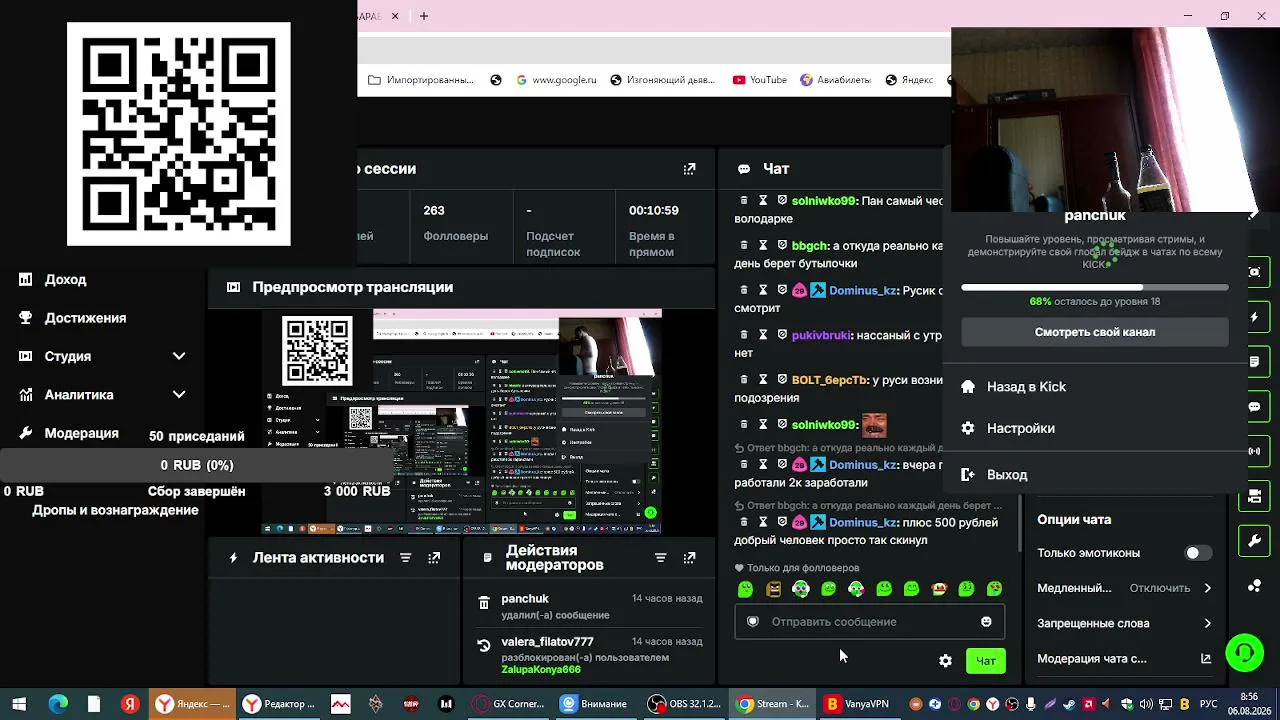Switch to GX Corner in taskbar

(509, 704)
